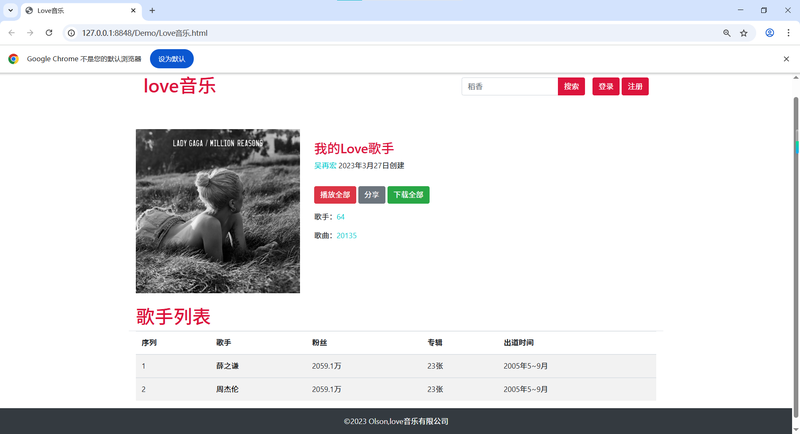Screen dimensions: 800x434
Task: Open the tab search dropdown arrow
Action: pos(10,10)
